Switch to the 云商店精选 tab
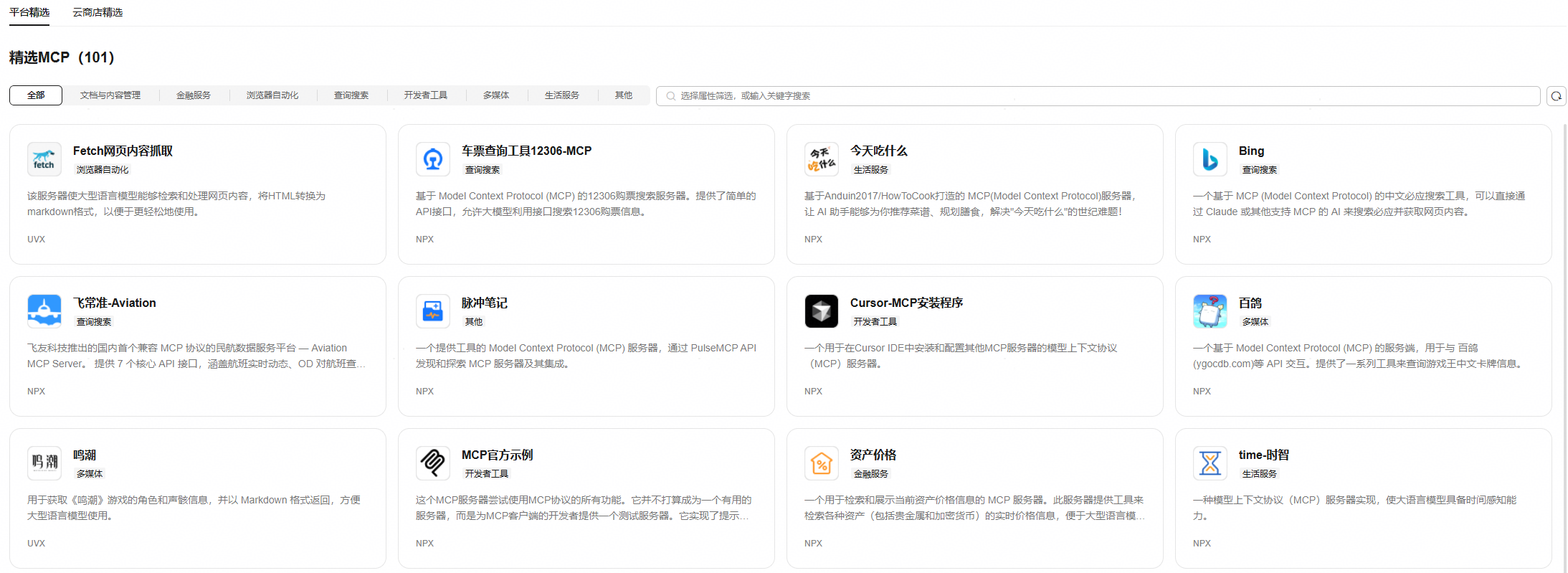The height and width of the screenshot is (573, 1568). pos(98,12)
